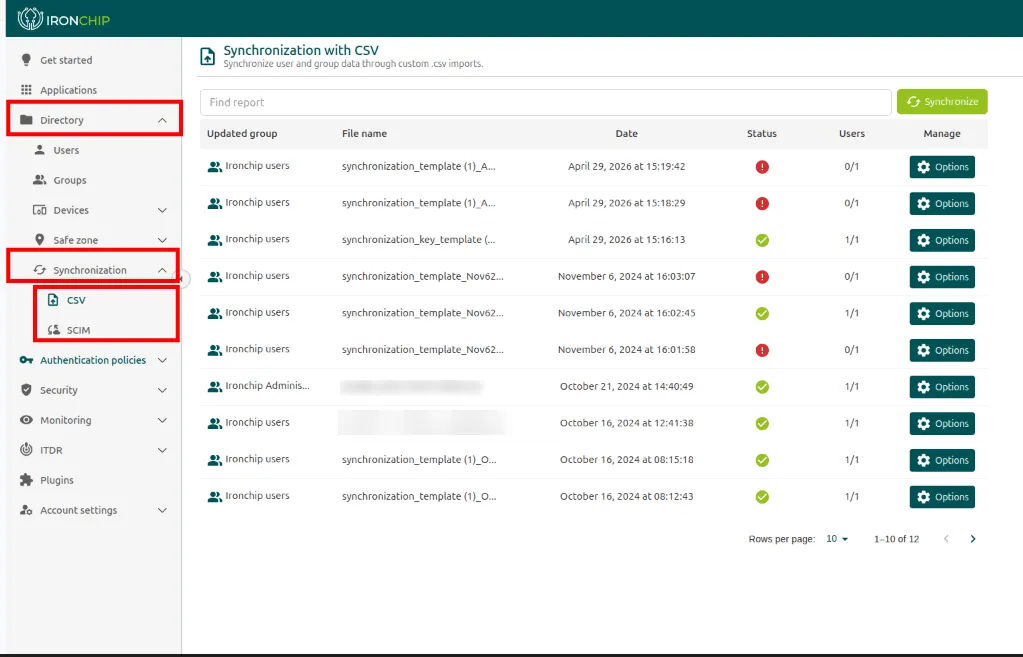The width and height of the screenshot is (1023, 657).
Task: Focus the Find report search field
Action: pos(545,102)
